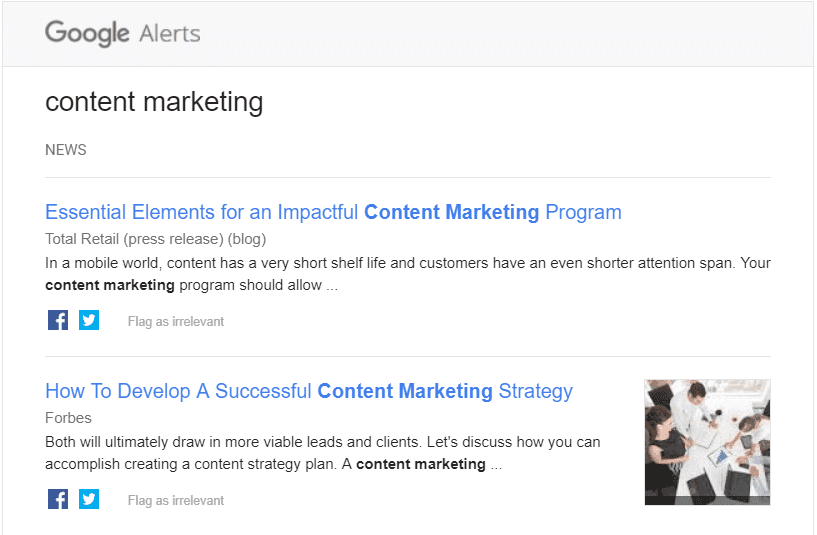
Task: Click the Forbes source name
Action: tap(68, 418)
